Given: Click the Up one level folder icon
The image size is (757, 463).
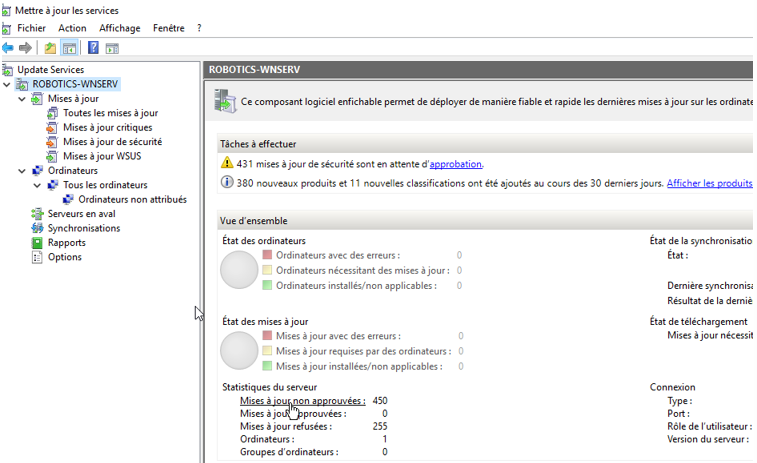Looking at the screenshot, I should pos(50,48).
